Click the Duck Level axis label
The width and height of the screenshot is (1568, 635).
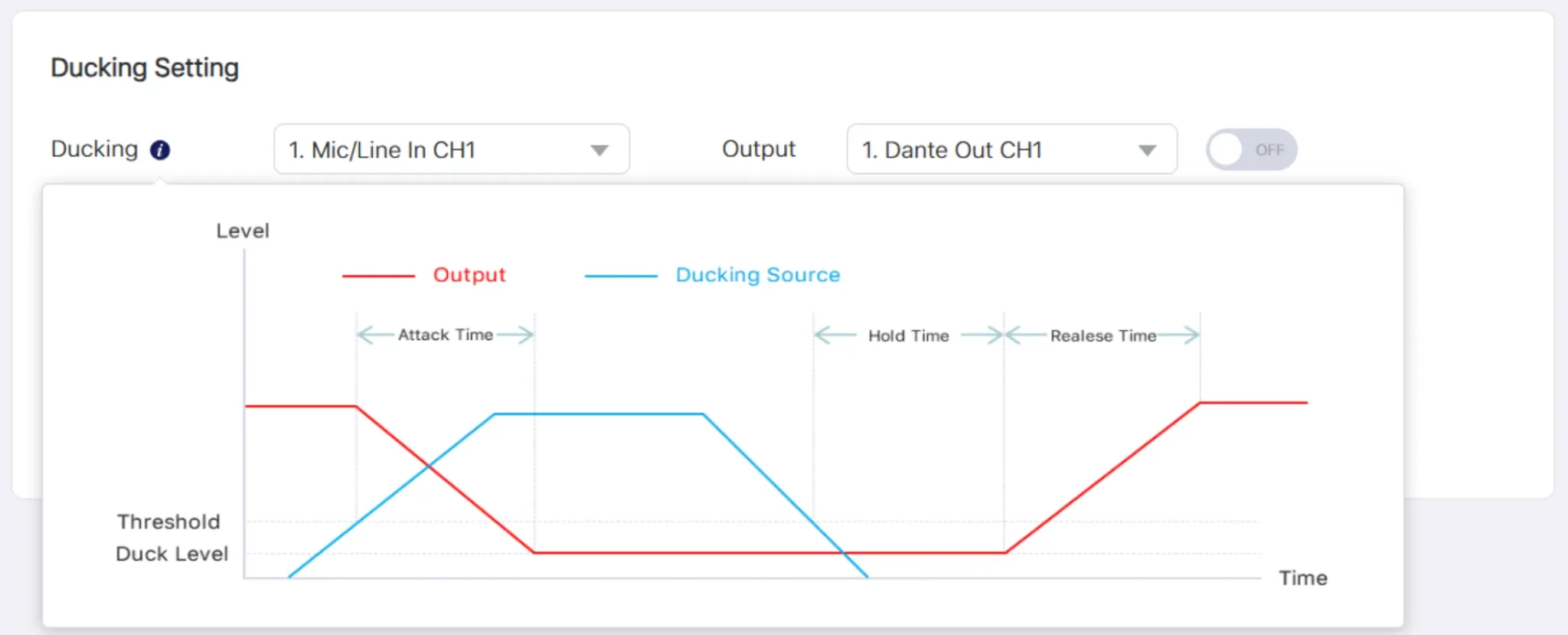tap(172, 554)
